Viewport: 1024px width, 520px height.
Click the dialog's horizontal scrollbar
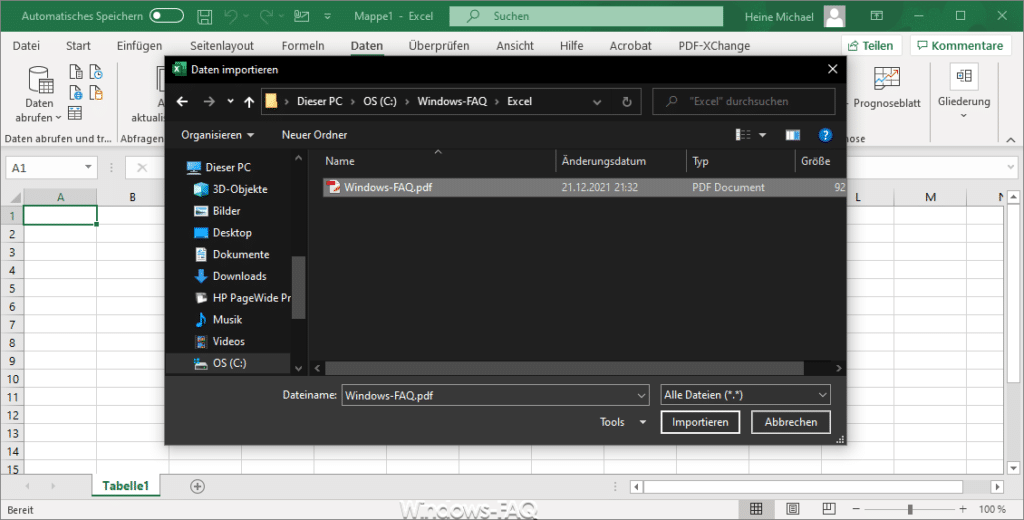pos(564,368)
